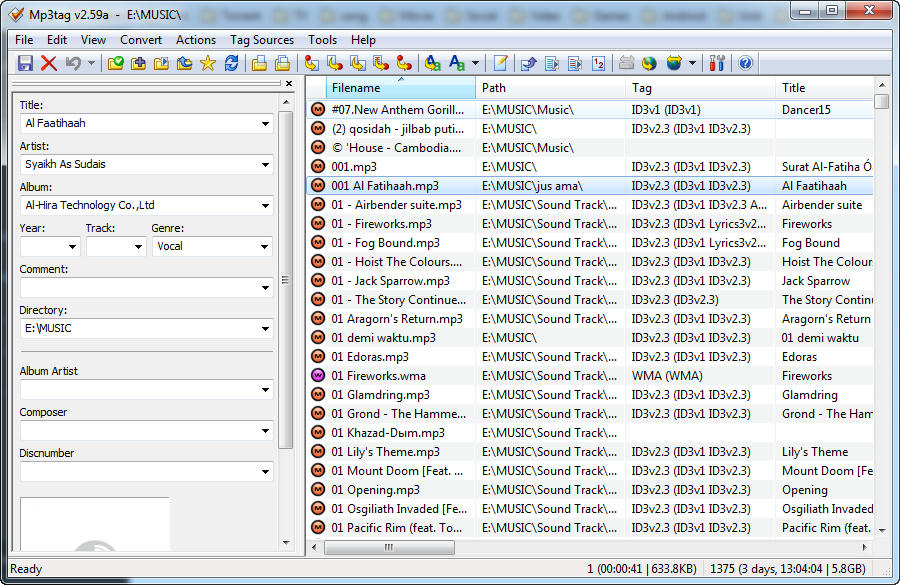Click the Export icon

coord(528,63)
